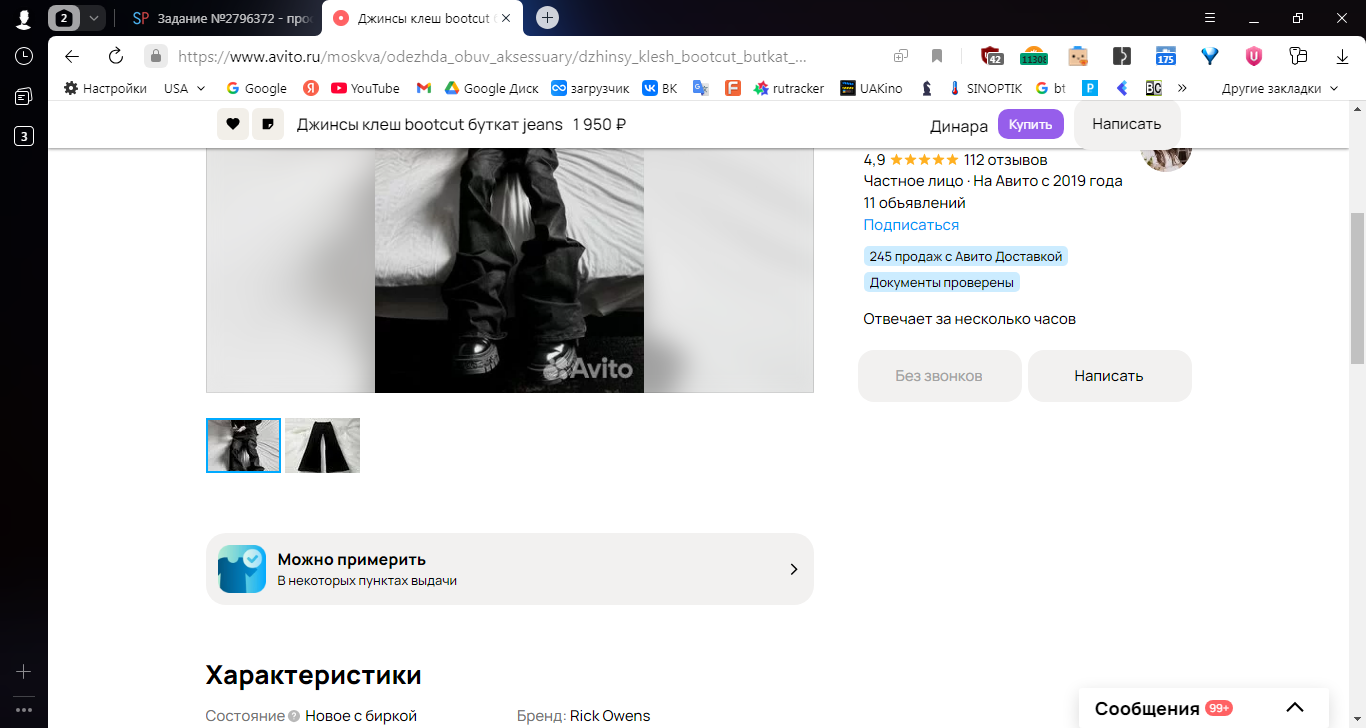
Task: Click the purple Купить button
Action: 1031,124
